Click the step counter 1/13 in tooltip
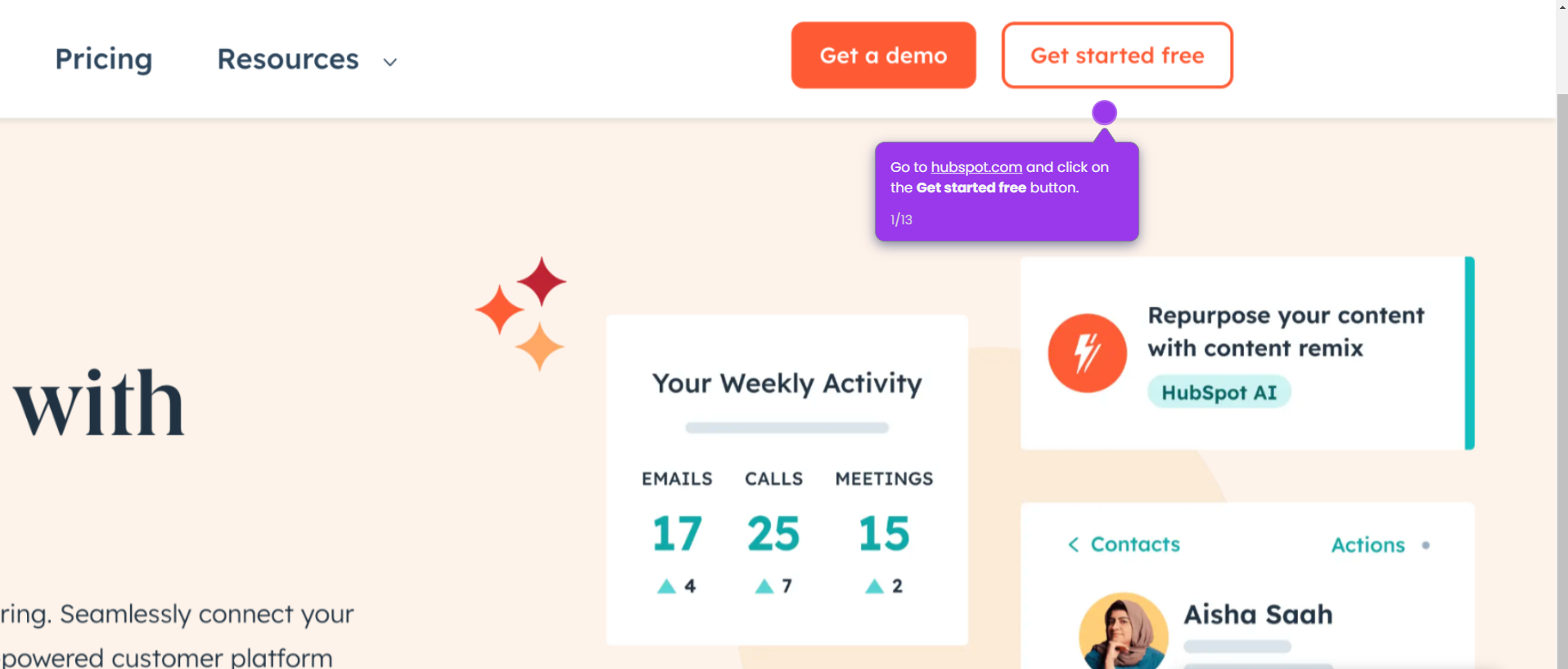Viewport: 1568px width, 669px height. coord(901,219)
